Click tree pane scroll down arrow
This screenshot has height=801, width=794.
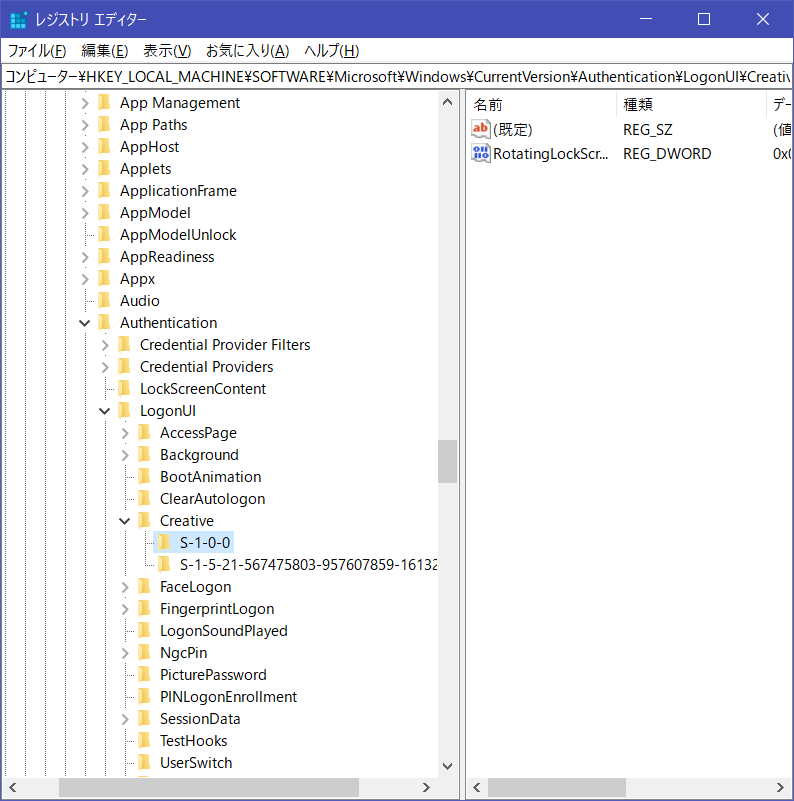click(447, 766)
